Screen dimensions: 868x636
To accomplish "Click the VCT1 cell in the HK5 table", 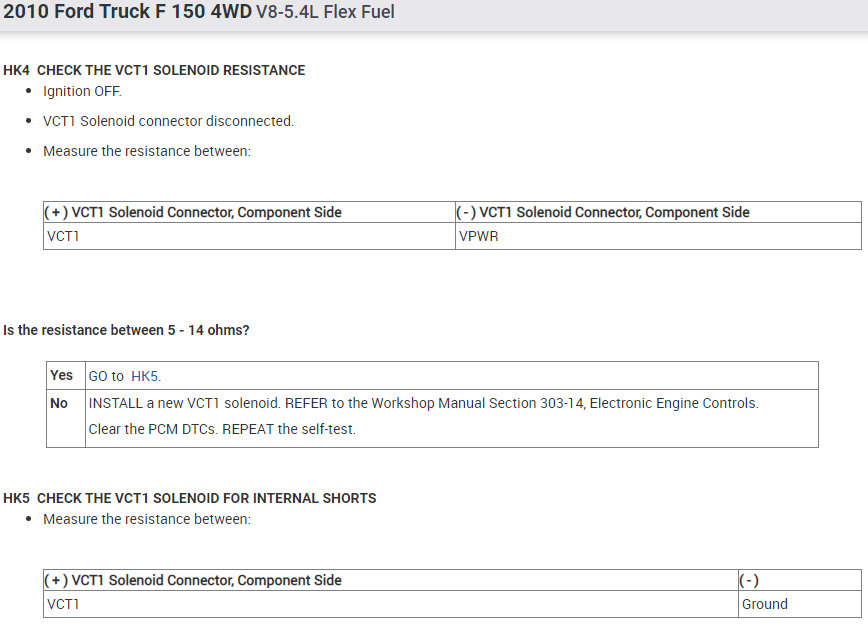I will pos(63,604).
